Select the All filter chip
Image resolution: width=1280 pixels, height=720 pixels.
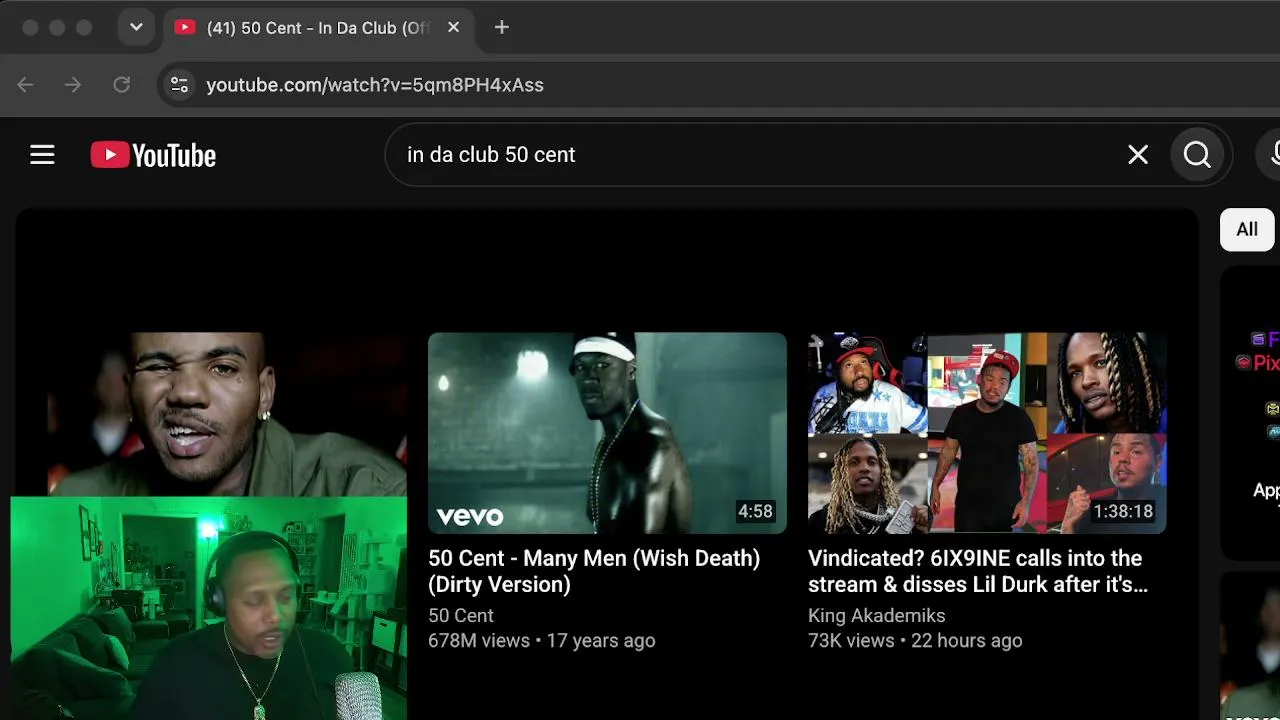(1247, 230)
